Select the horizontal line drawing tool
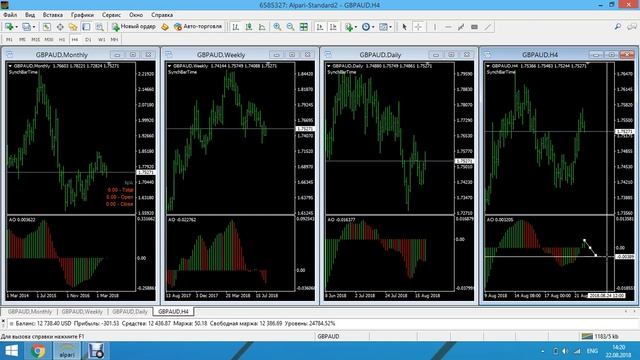640x360 pixels. point(448,27)
